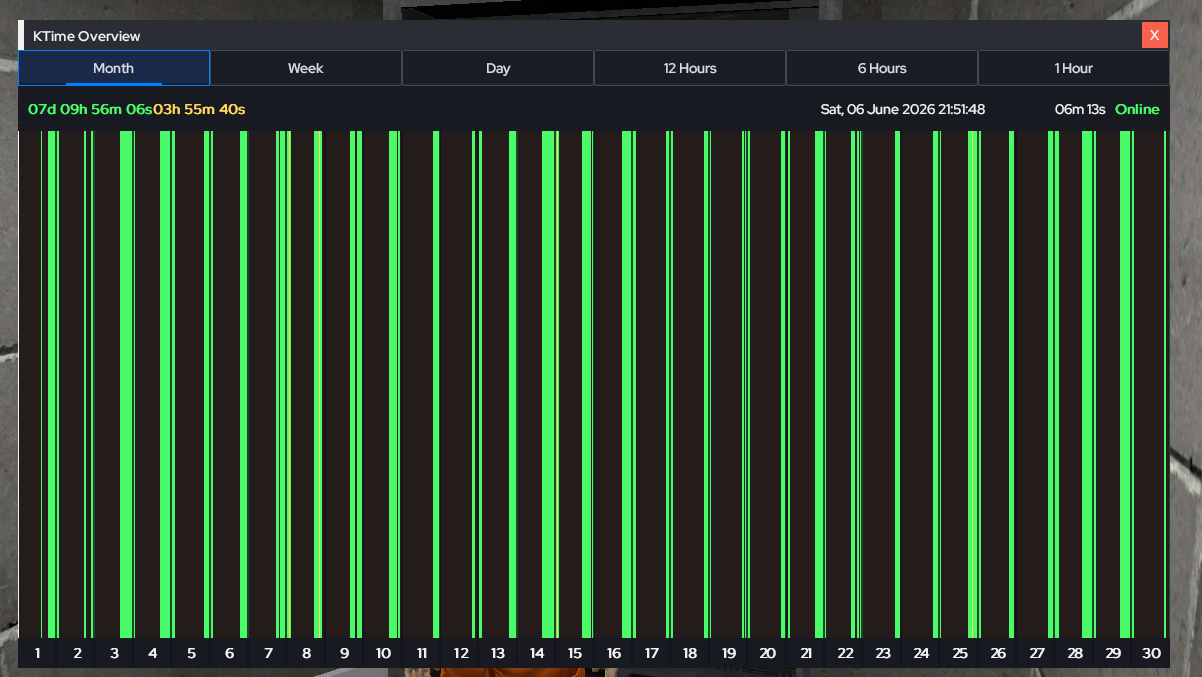Select day 9 on the timeline axis

click(x=344, y=653)
